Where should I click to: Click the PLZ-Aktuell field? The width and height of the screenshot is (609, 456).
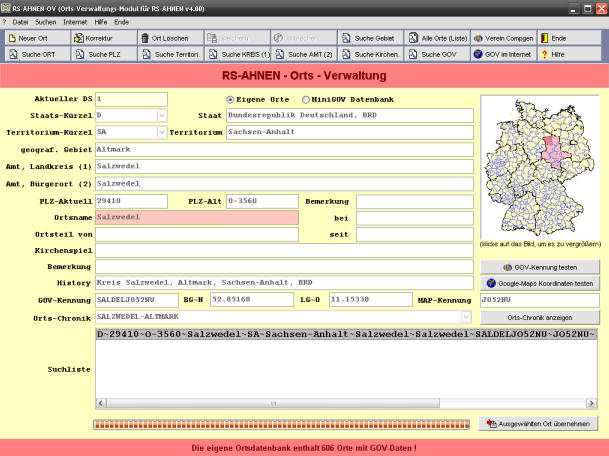click(131, 201)
